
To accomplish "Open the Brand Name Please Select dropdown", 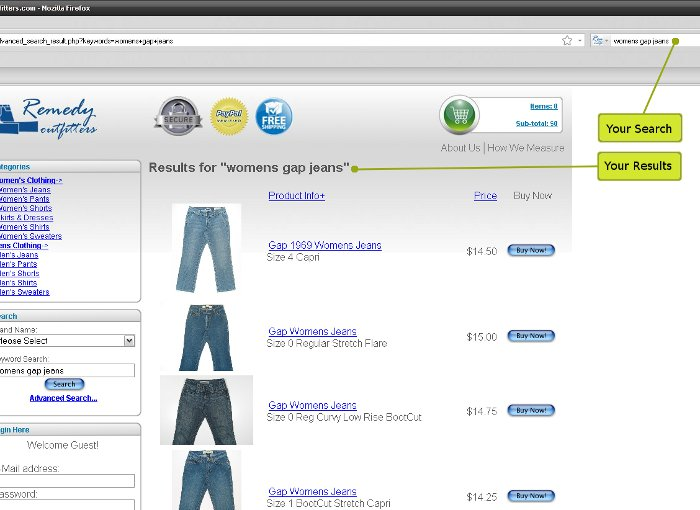I will (x=67, y=341).
